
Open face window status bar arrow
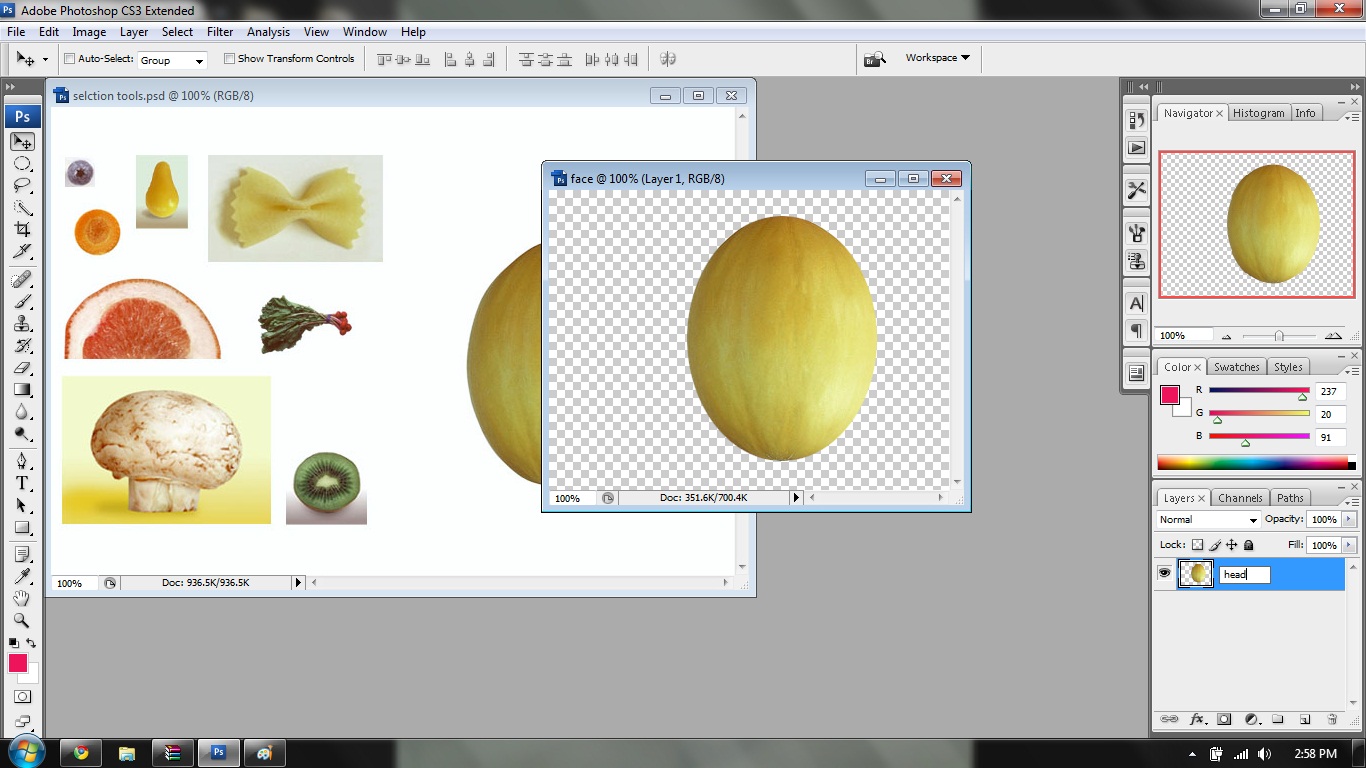[797, 497]
